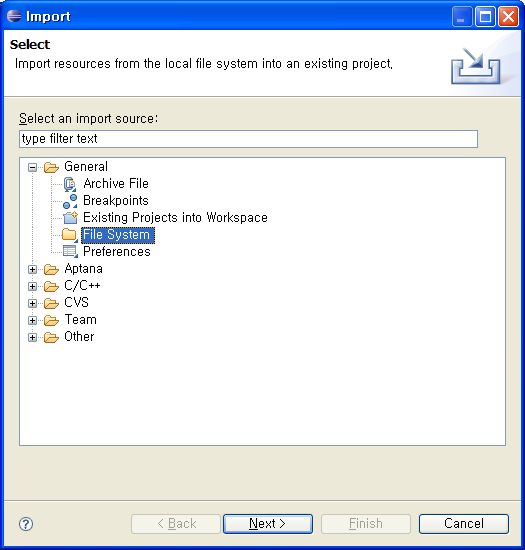
Task: Click the Archive File import icon
Action: (70, 184)
